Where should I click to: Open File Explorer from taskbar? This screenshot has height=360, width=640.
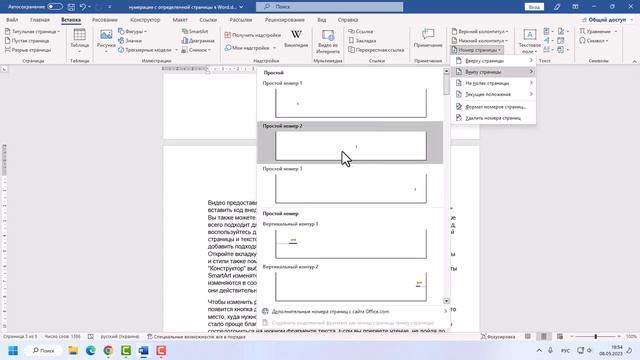73,351
